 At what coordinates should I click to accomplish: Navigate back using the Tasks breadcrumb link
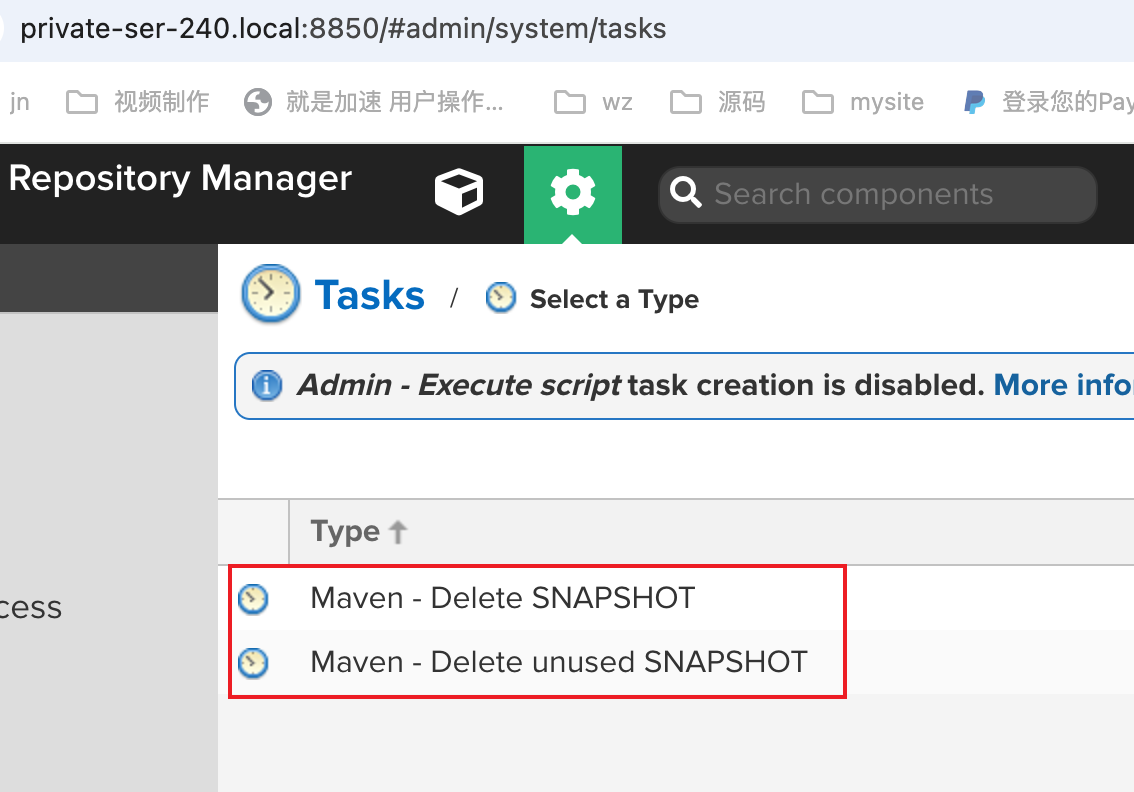(x=369, y=294)
